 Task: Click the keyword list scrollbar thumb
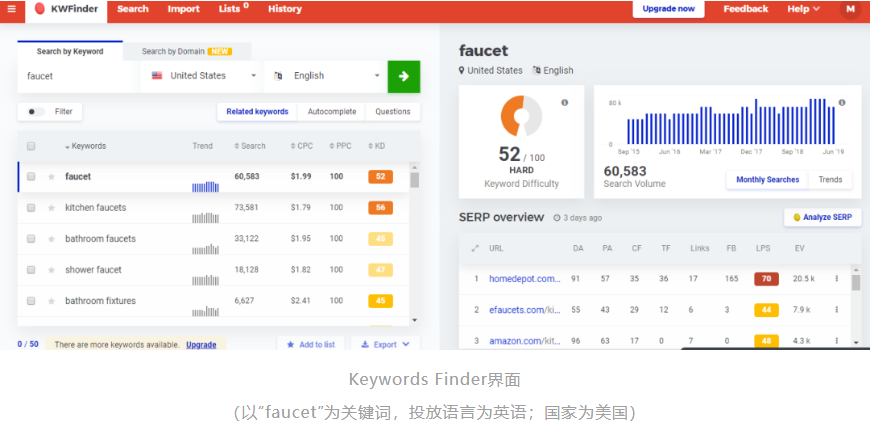(414, 180)
